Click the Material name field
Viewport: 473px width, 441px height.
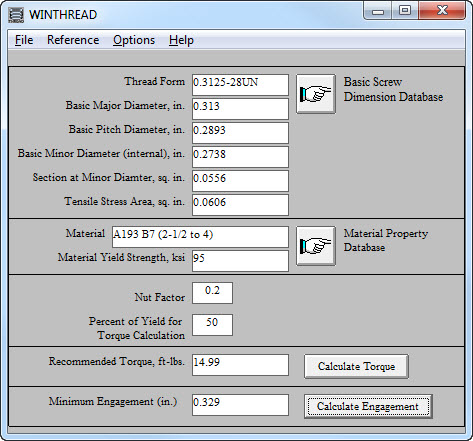pos(200,237)
